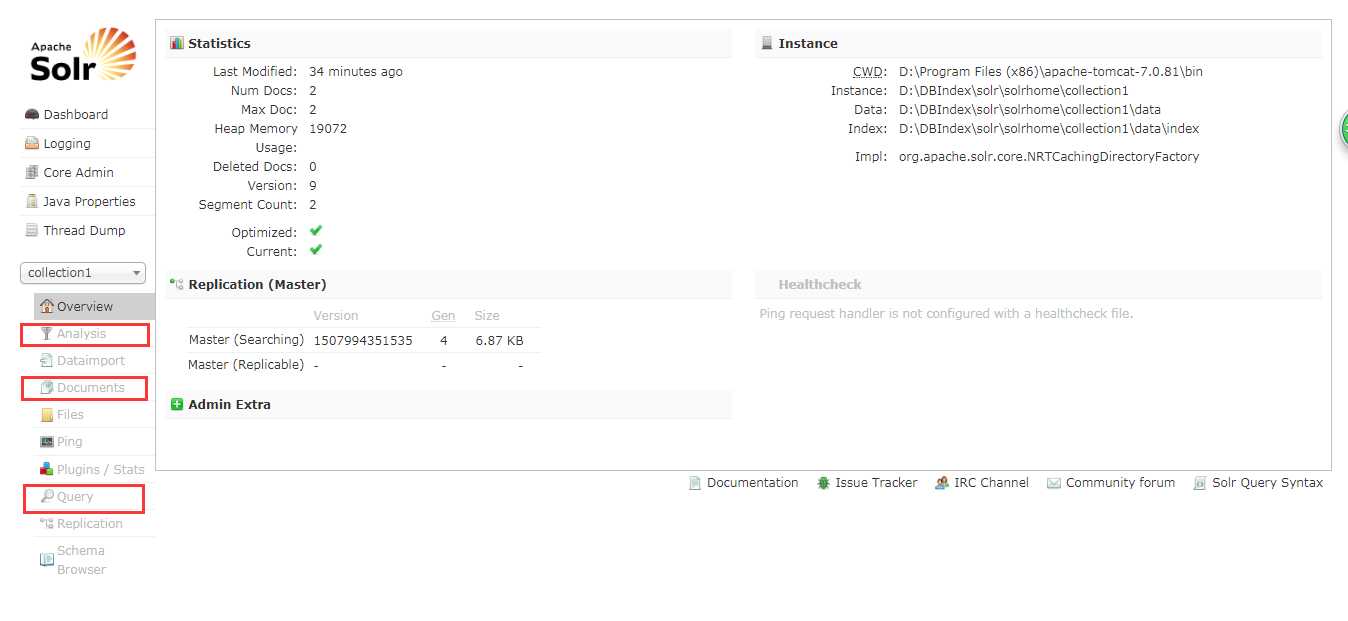Click the Dataimport icon

click(x=47, y=360)
